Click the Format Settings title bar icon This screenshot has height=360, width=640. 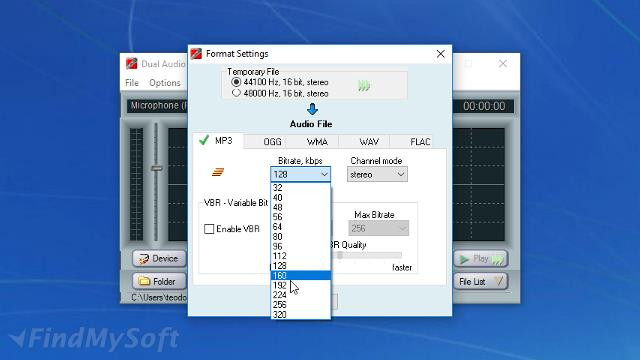(x=196, y=54)
